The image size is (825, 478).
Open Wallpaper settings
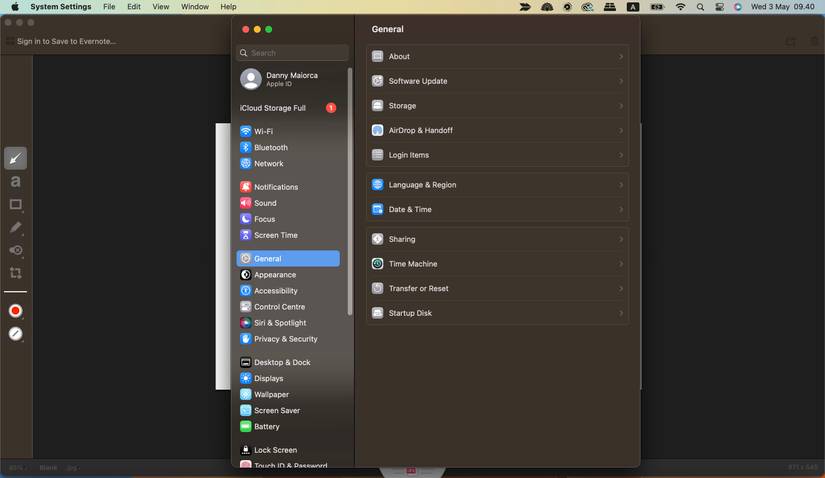pyautogui.click(x=288, y=394)
